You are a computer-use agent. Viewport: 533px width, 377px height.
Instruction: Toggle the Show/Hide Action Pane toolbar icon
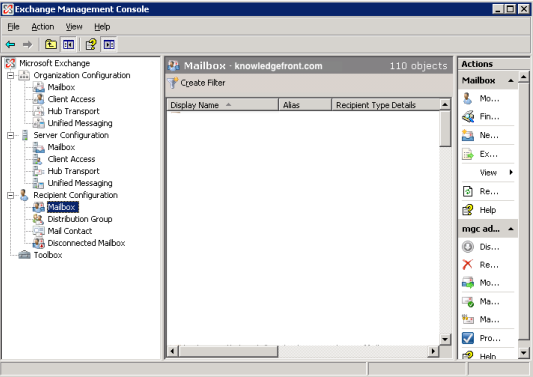click(x=109, y=45)
